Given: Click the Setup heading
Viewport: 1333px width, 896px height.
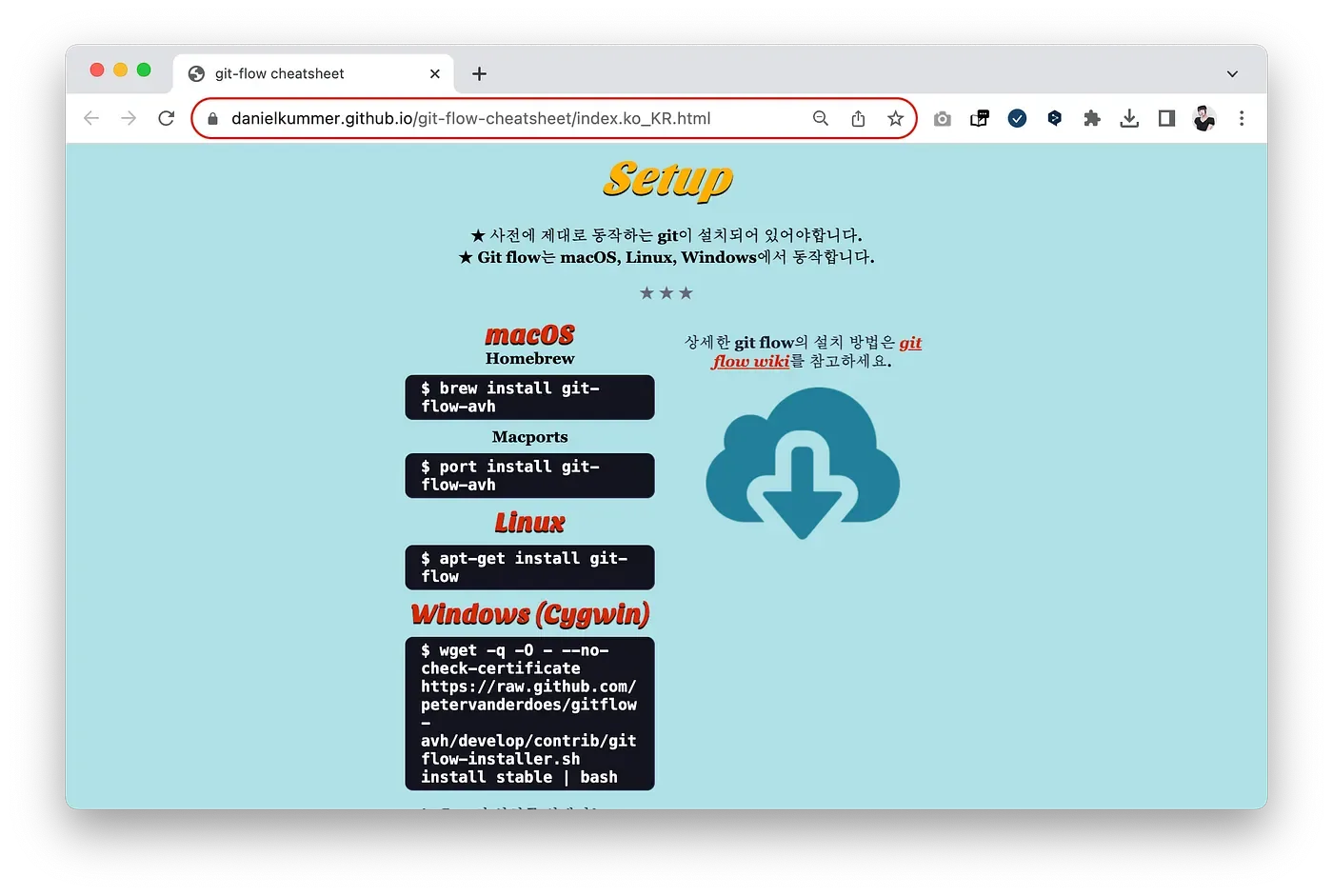Looking at the screenshot, I should coord(667,179).
